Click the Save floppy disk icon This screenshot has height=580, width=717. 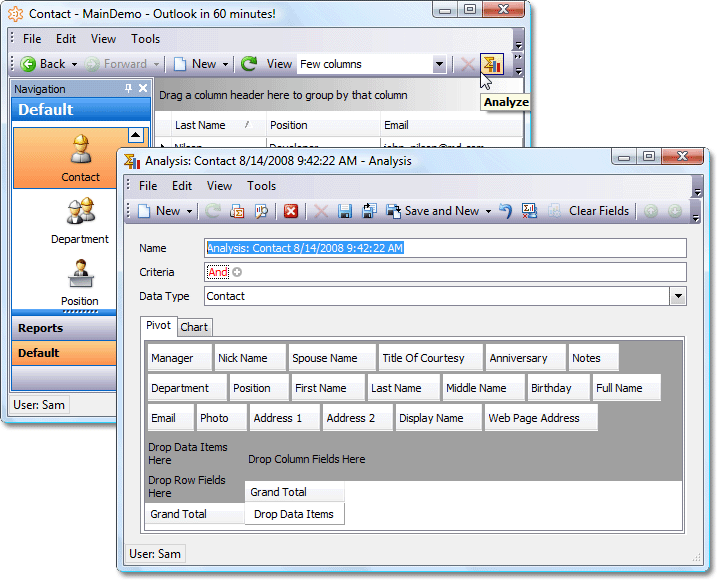pyautogui.click(x=345, y=211)
